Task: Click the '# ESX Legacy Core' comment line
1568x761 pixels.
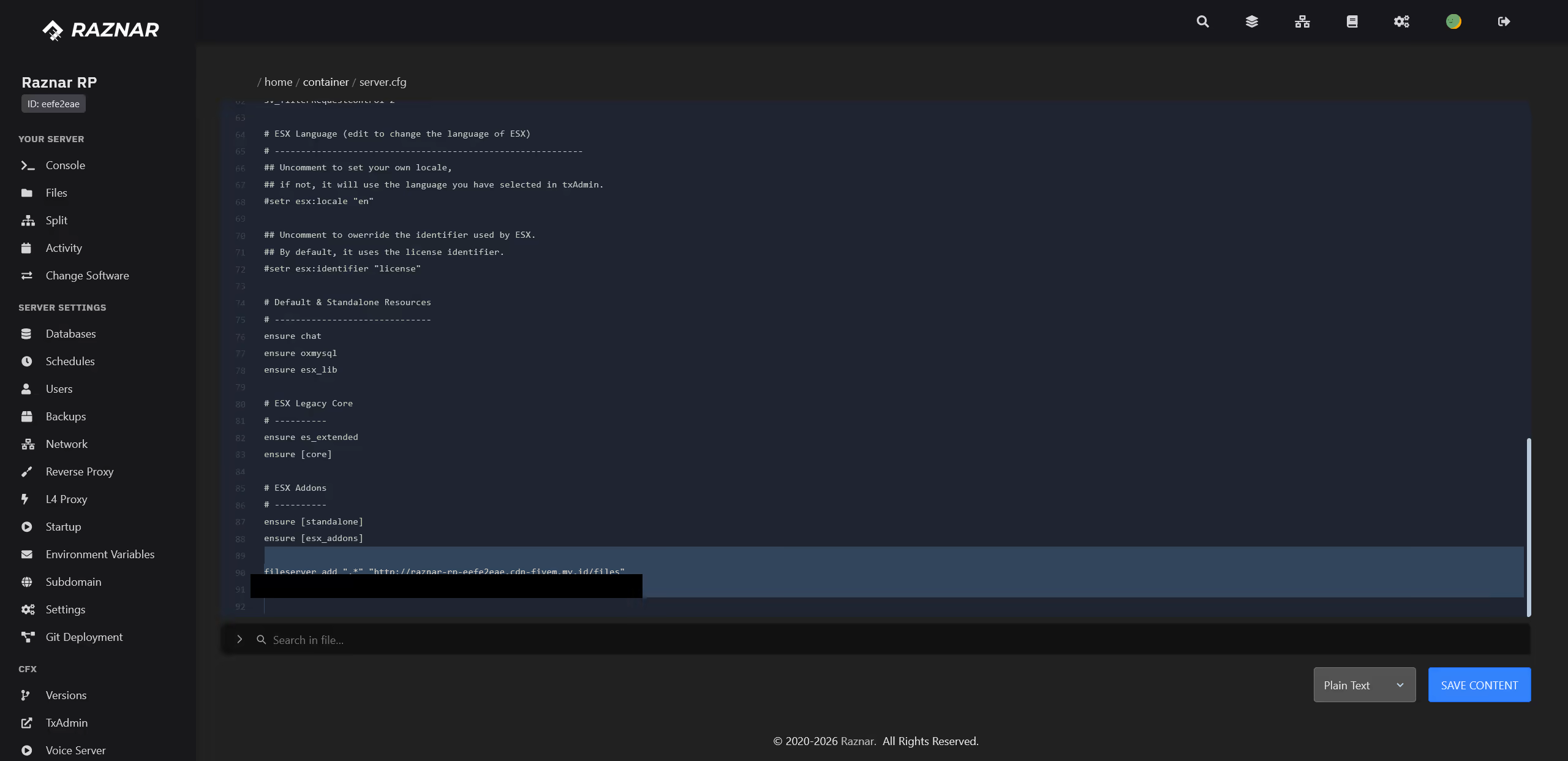Action: pos(308,403)
